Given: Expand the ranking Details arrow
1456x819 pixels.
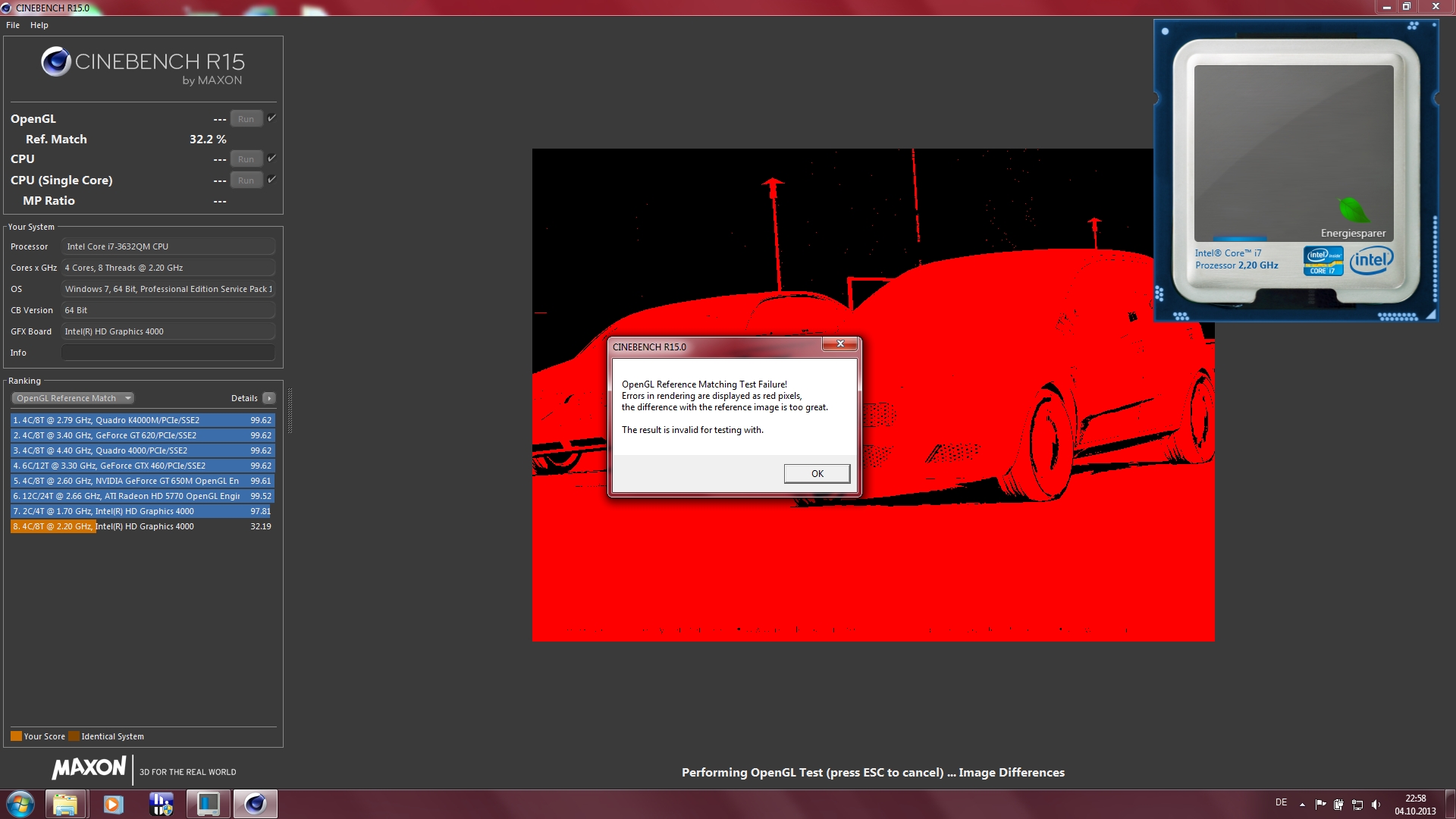Looking at the screenshot, I should (268, 398).
